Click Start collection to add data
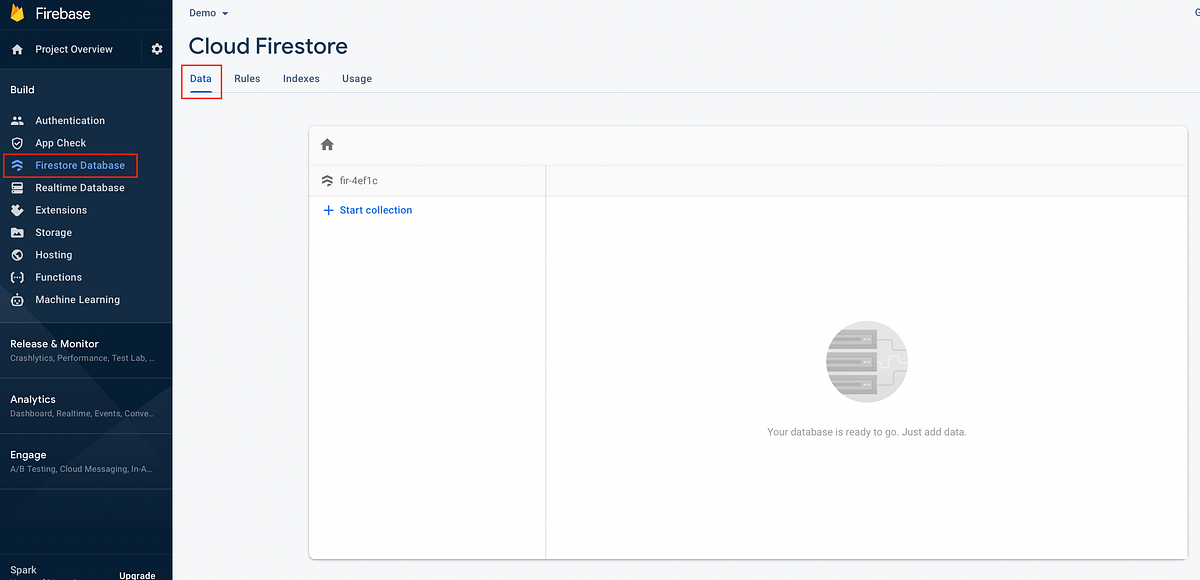This screenshot has height=580, width=1200. tap(368, 210)
